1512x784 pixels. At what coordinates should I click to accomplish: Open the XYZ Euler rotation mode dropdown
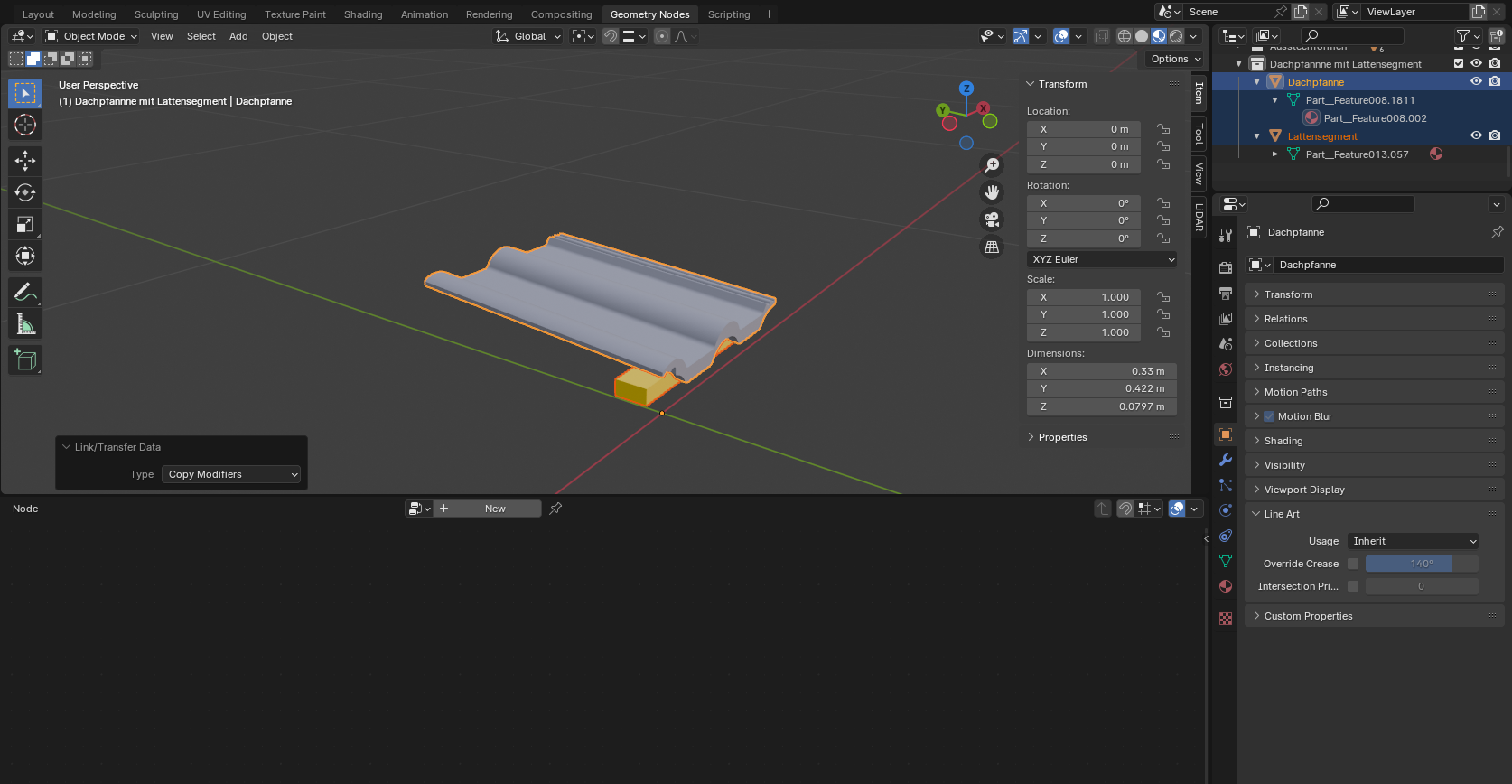click(x=1102, y=259)
